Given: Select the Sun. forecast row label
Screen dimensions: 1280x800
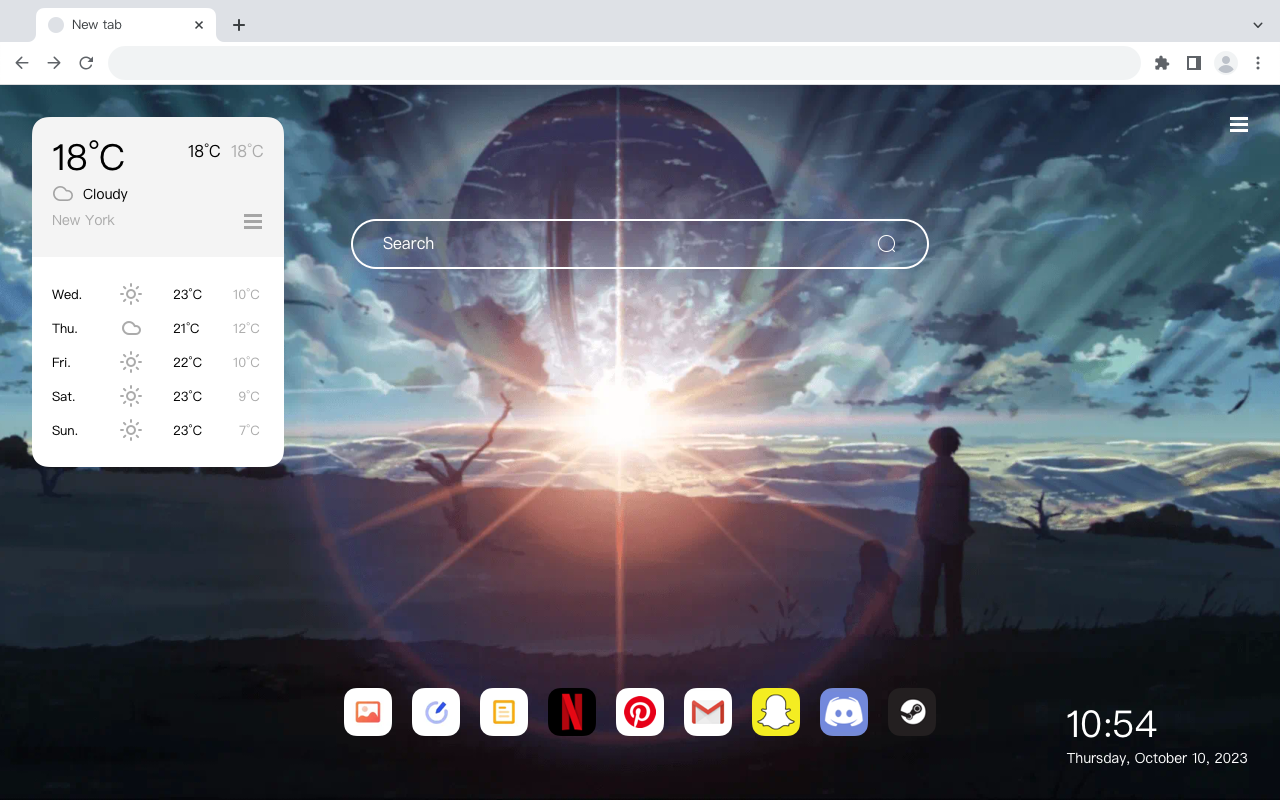Looking at the screenshot, I should click(65, 431).
